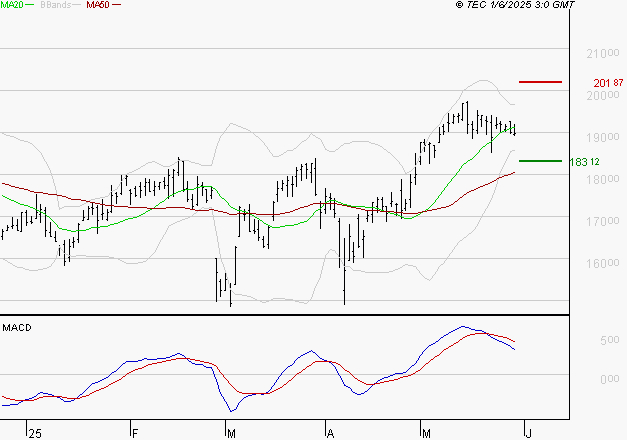Image resolution: width=627 pixels, height=440 pixels.
Task: Click the A April marker on time axis
Action: tap(330, 434)
